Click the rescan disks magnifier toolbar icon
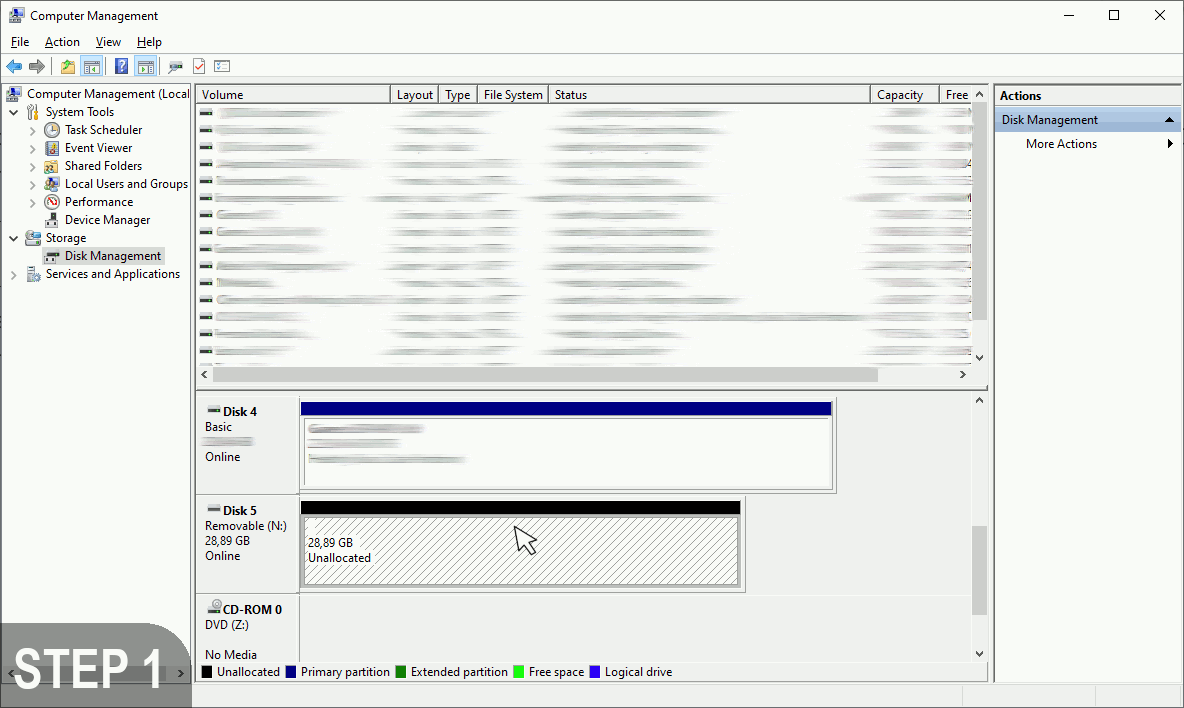The width and height of the screenshot is (1184, 708). click(175, 66)
